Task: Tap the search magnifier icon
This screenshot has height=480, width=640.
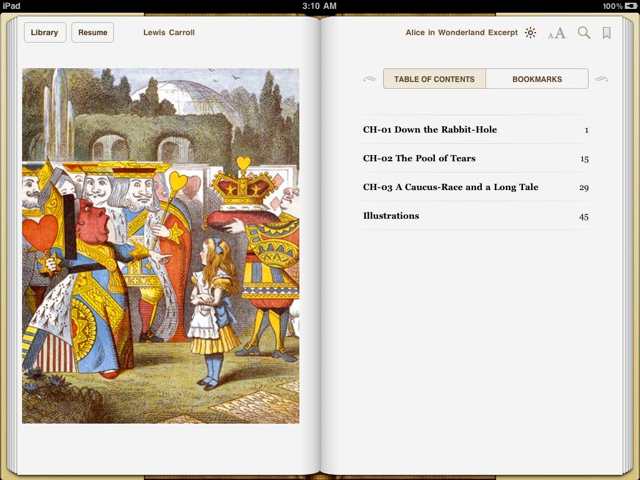Action: pyautogui.click(x=584, y=33)
